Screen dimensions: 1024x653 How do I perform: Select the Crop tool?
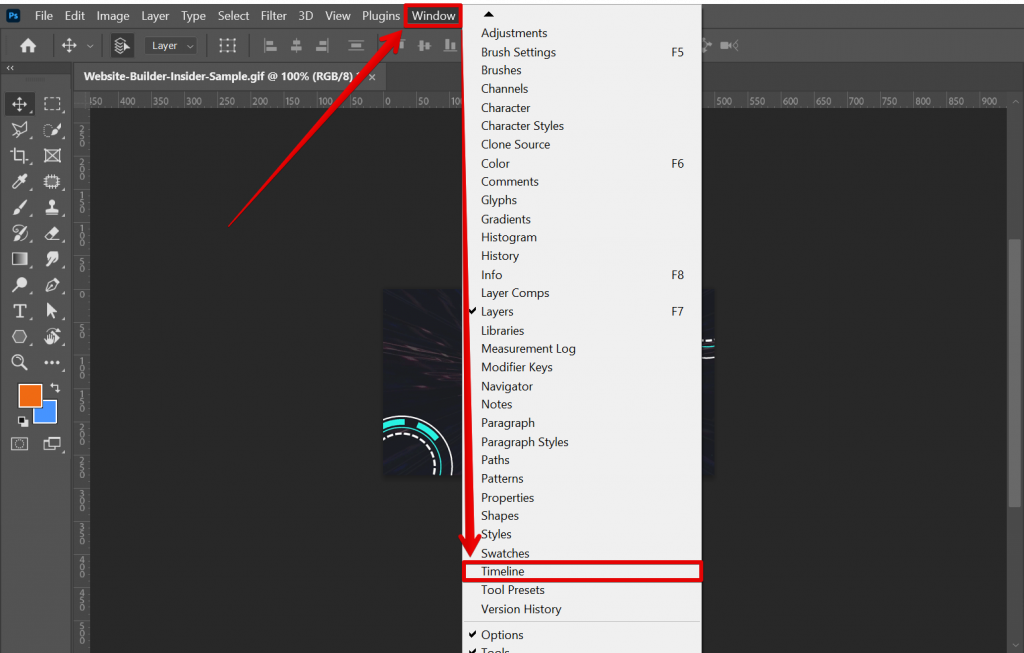pos(20,155)
